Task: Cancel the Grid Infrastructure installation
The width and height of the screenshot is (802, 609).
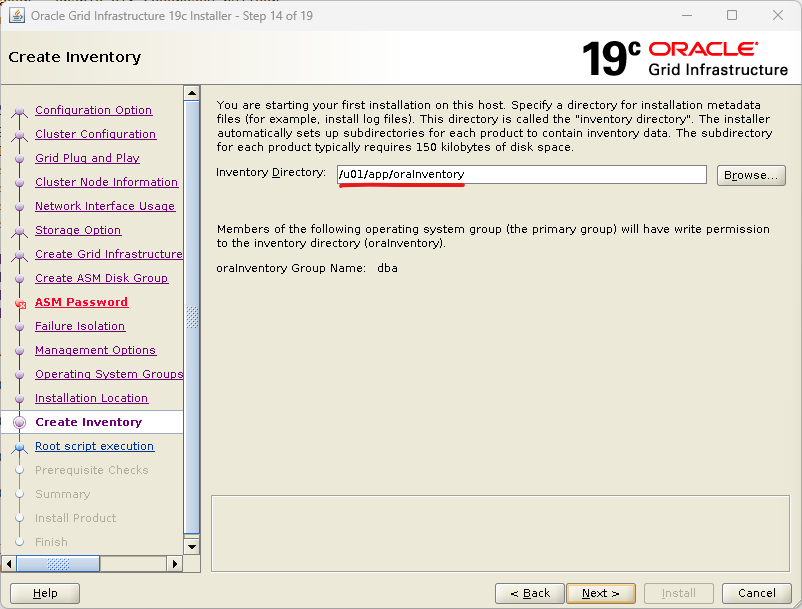Action: coord(757,593)
